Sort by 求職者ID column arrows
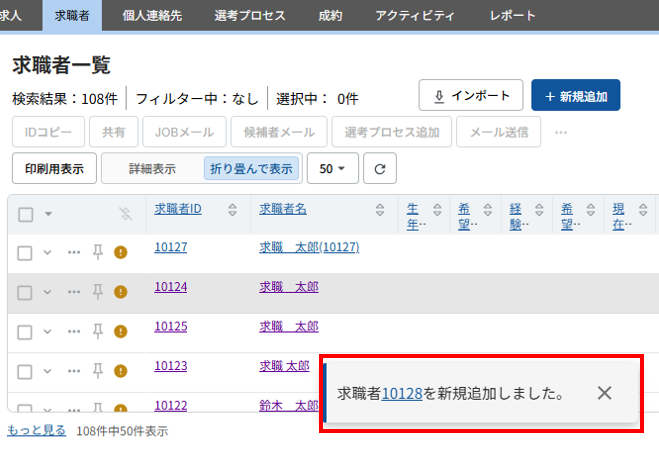 [232, 210]
